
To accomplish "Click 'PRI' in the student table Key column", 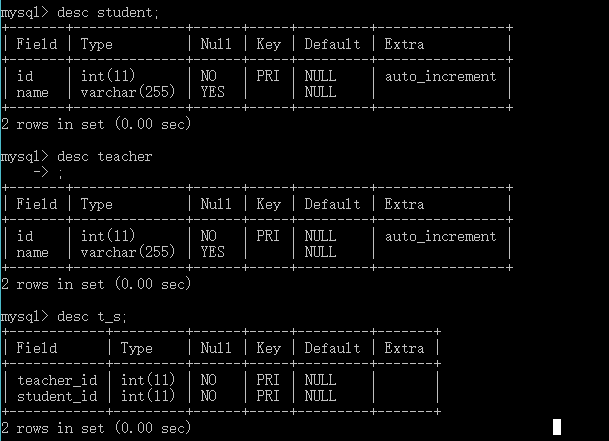I will (x=268, y=76).
